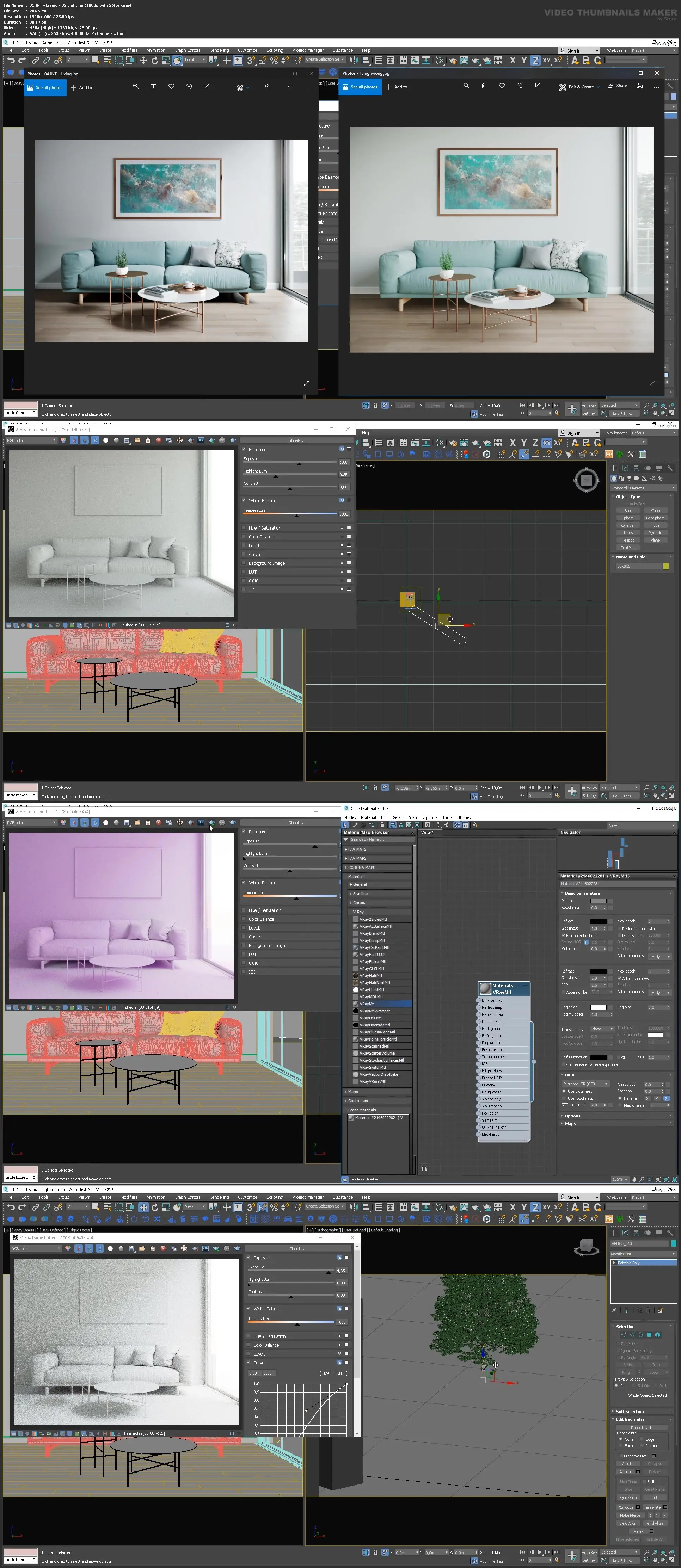Click Attach button in Edit Geometry rollout

pos(625,1472)
